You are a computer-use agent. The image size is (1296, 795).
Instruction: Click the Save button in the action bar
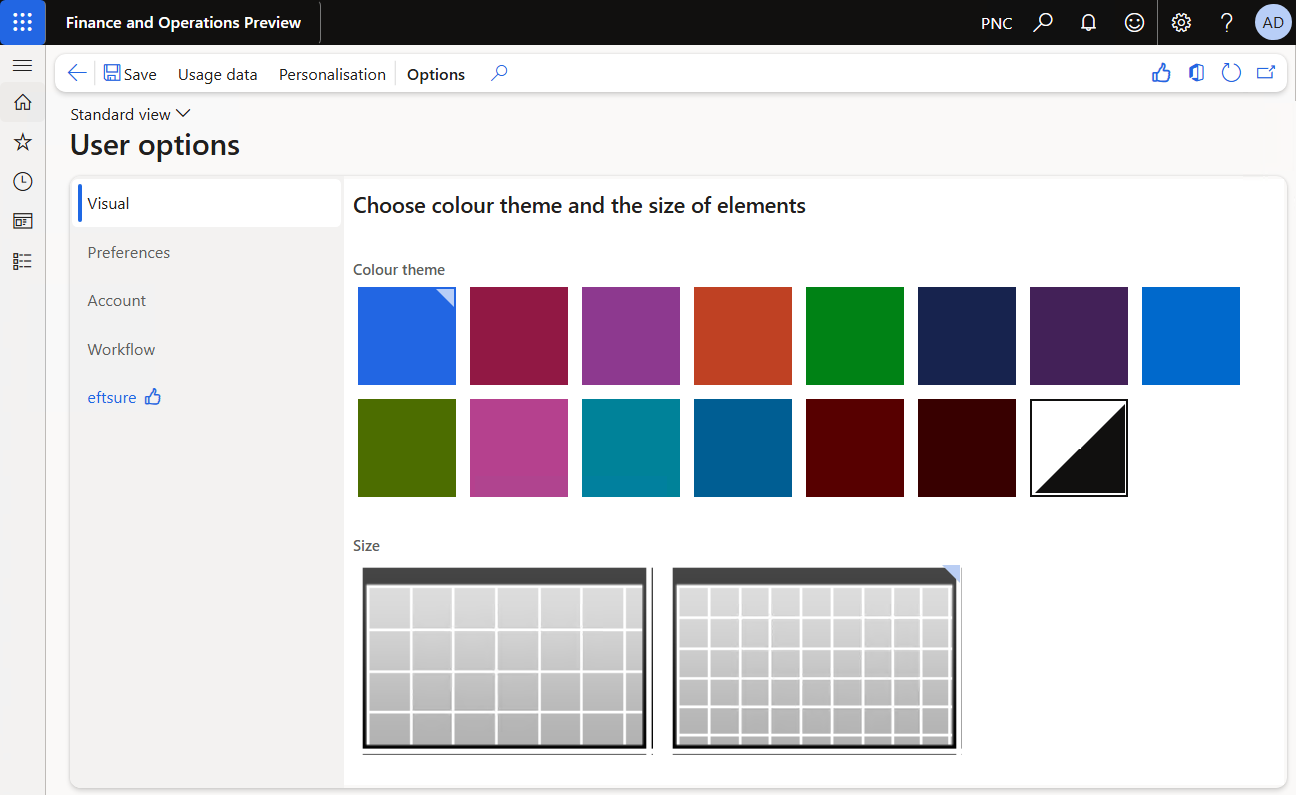(x=130, y=74)
